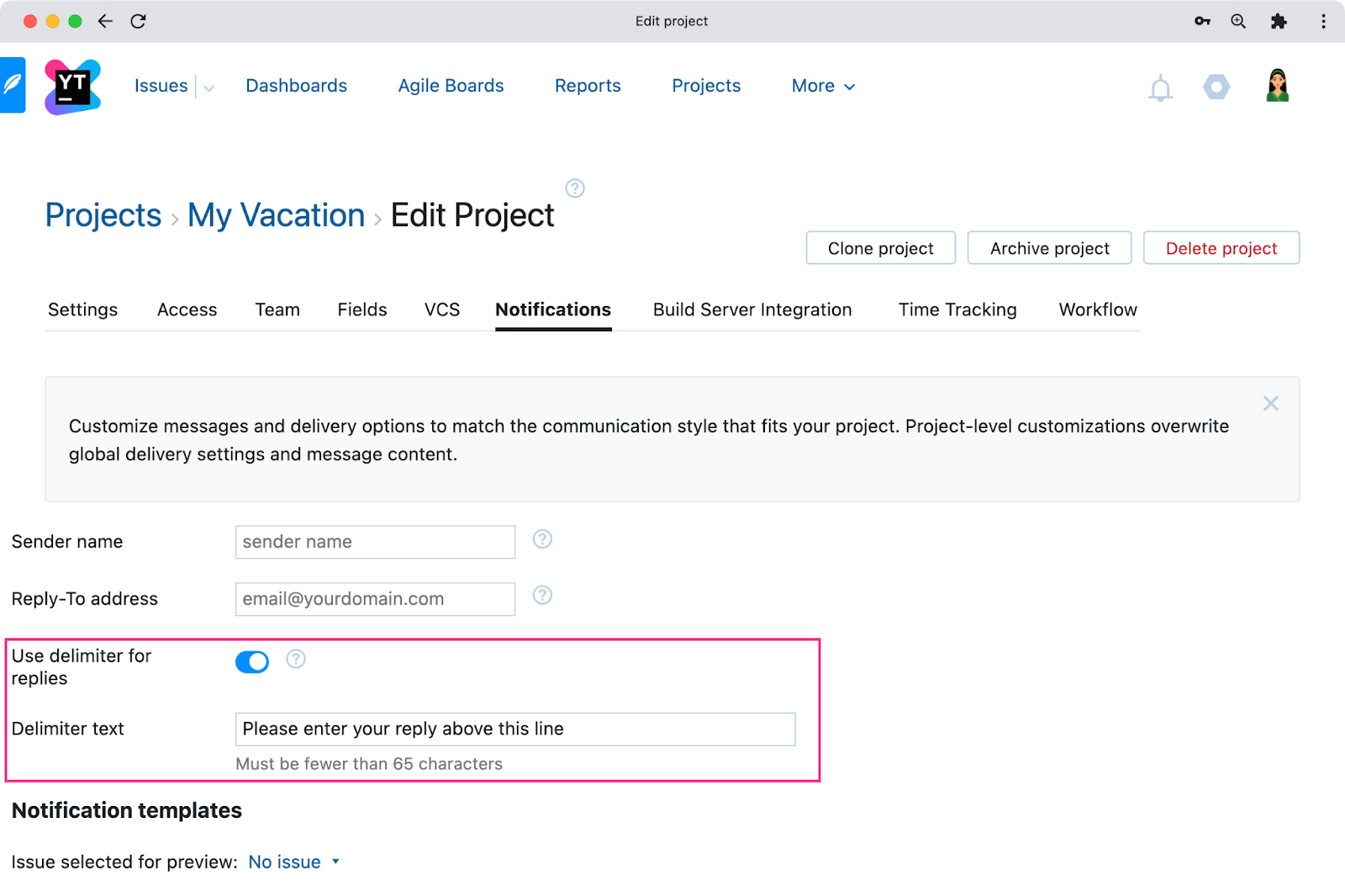This screenshot has height=896, width=1345.
Task: Open the user avatar profile menu
Action: pos(1277,86)
